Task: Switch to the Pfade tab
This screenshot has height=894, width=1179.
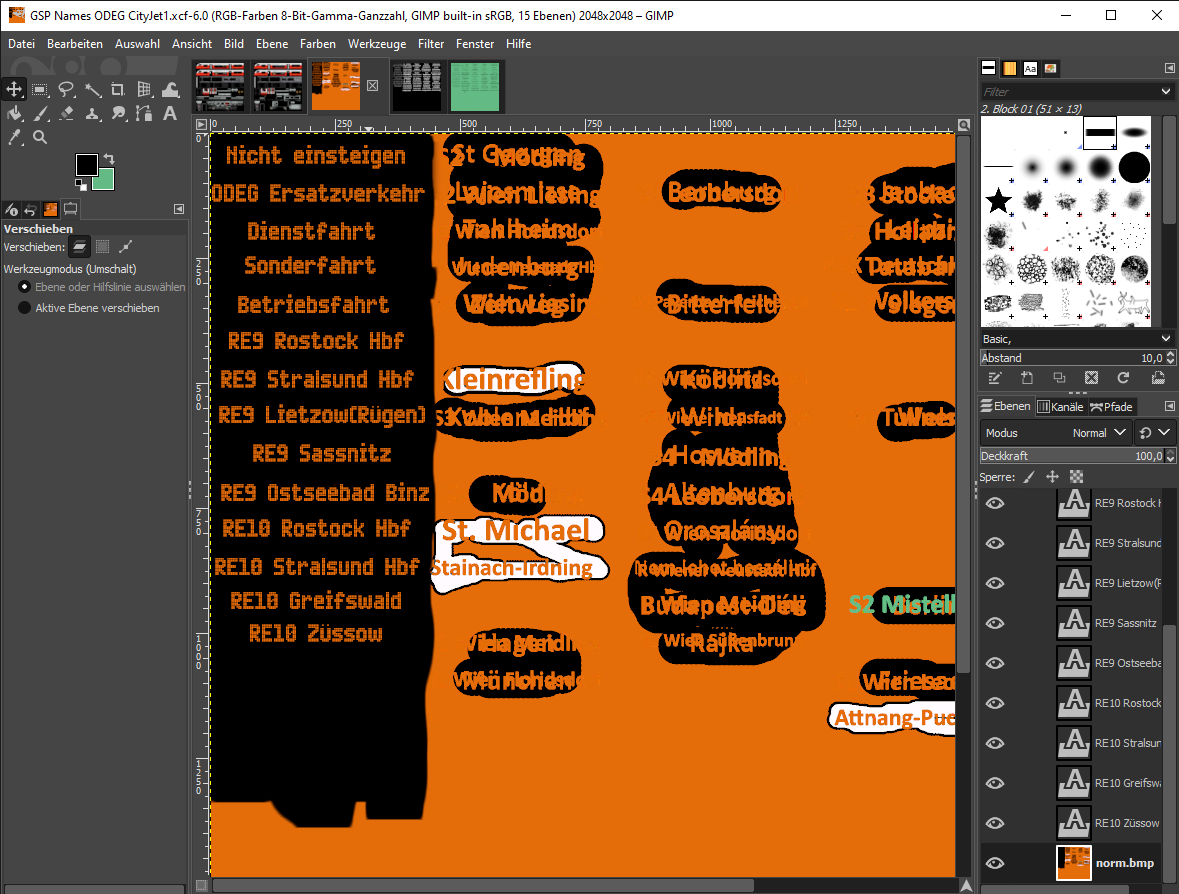Action: tap(1111, 407)
